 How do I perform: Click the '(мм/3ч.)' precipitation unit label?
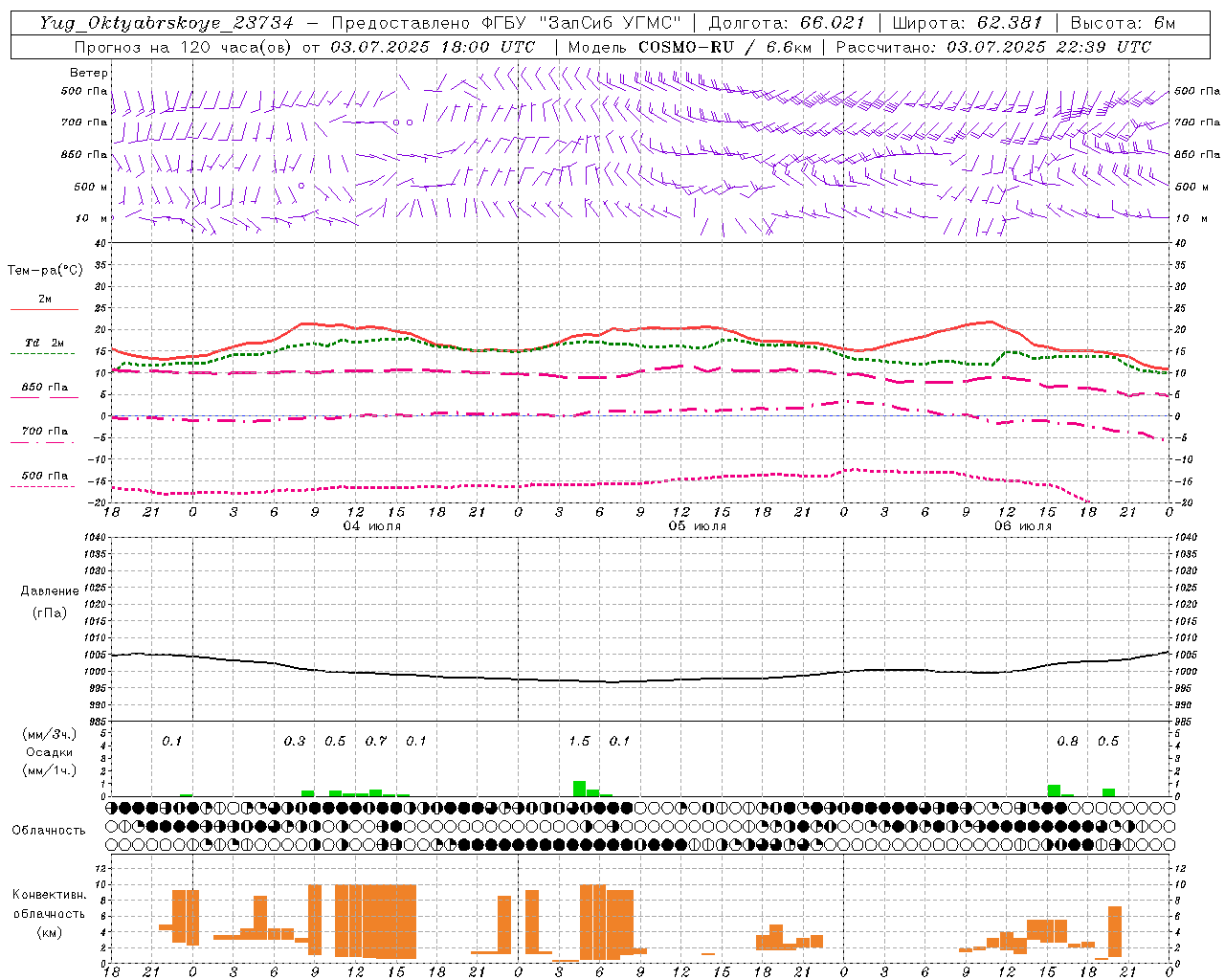pyautogui.click(x=50, y=734)
